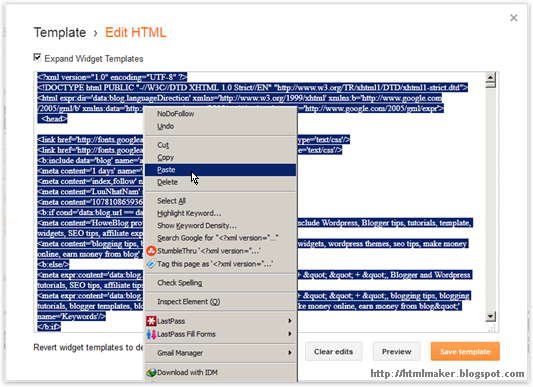Click the IDM globe download icon
This screenshot has width=533, height=387.
(151, 372)
